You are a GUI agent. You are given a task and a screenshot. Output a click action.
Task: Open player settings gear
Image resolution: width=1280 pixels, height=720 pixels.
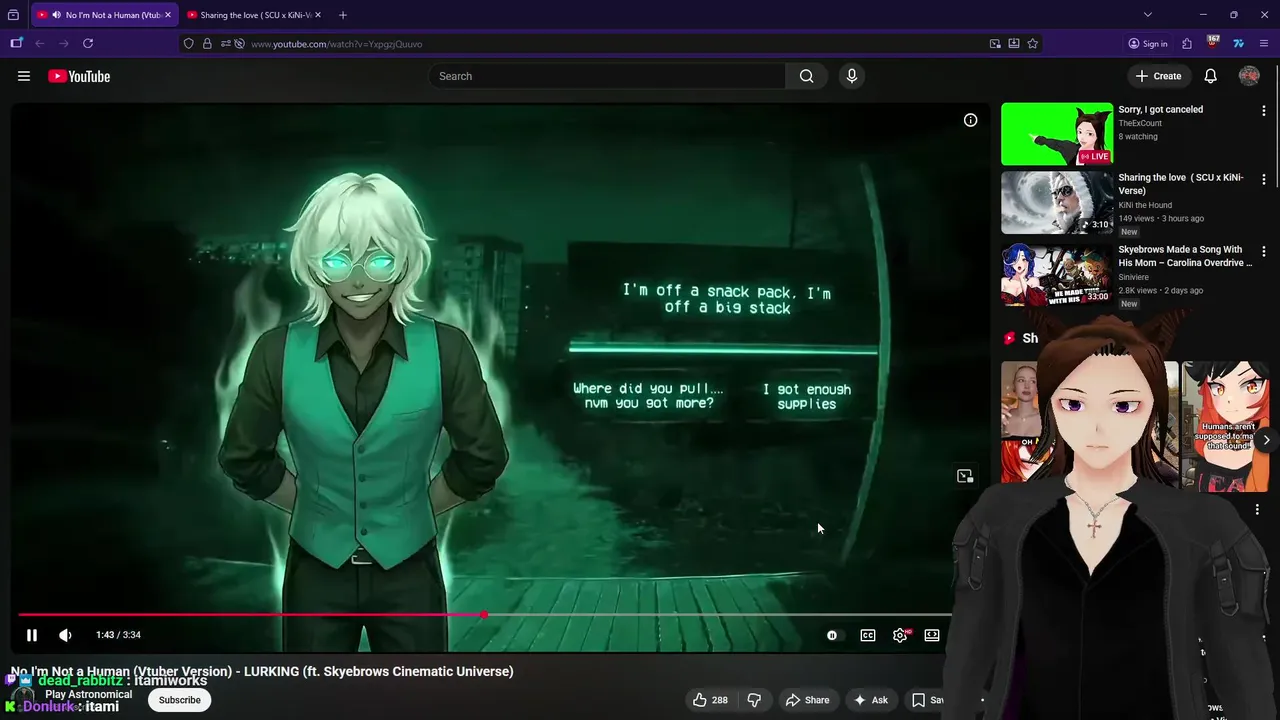pos(900,635)
